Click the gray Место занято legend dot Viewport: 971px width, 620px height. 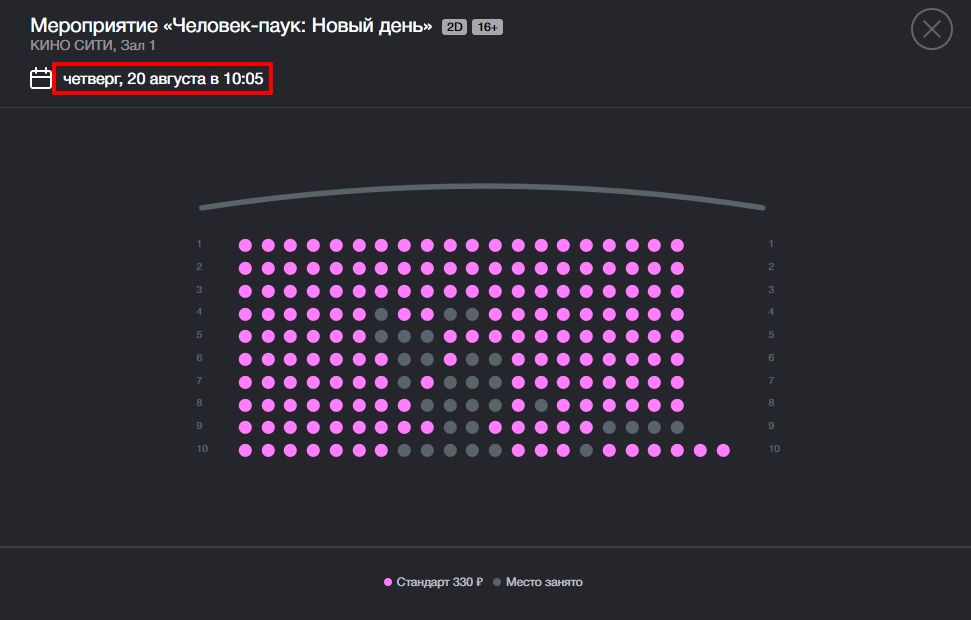point(497,582)
